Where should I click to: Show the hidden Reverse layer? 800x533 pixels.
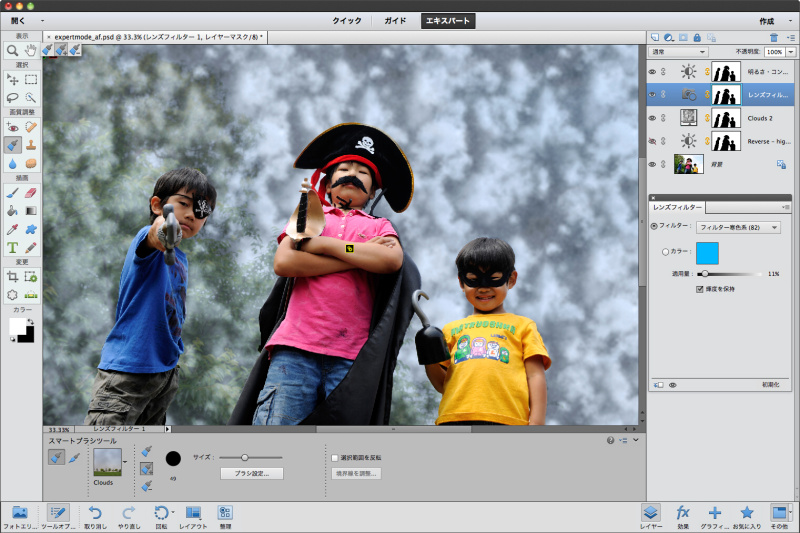652,141
